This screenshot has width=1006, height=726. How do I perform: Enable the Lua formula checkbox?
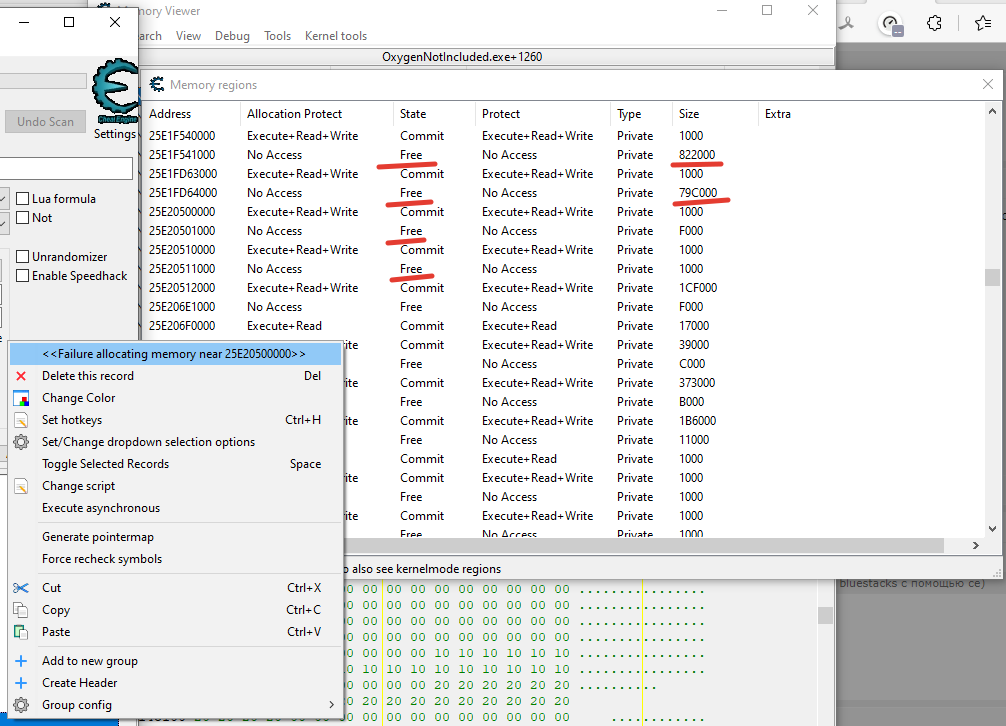(23, 199)
